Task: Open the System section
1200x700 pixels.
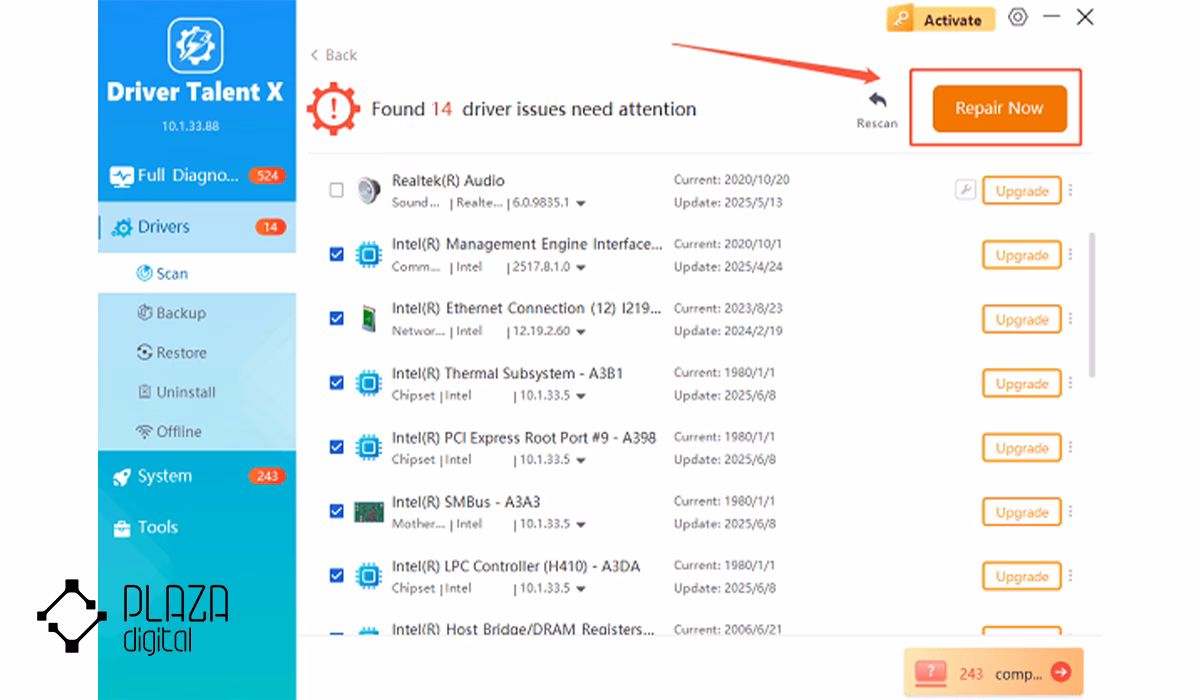Action: point(197,477)
